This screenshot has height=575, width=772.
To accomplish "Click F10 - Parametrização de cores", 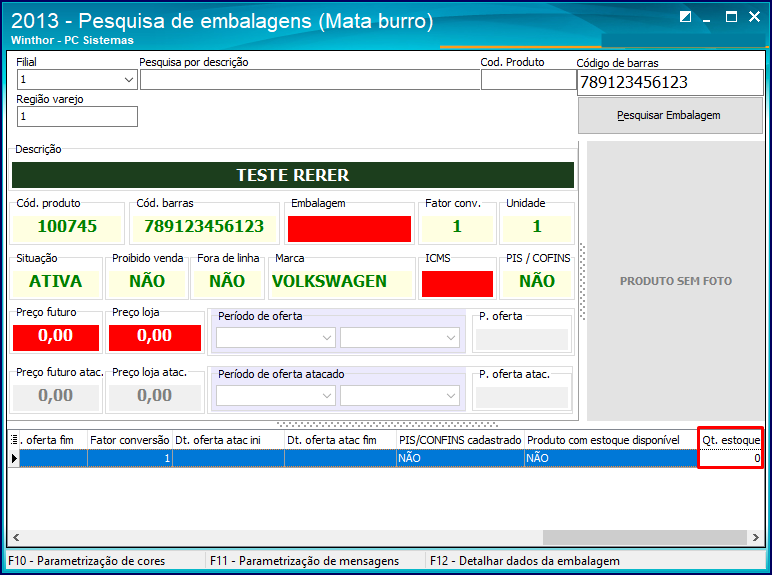I will [87, 561].
